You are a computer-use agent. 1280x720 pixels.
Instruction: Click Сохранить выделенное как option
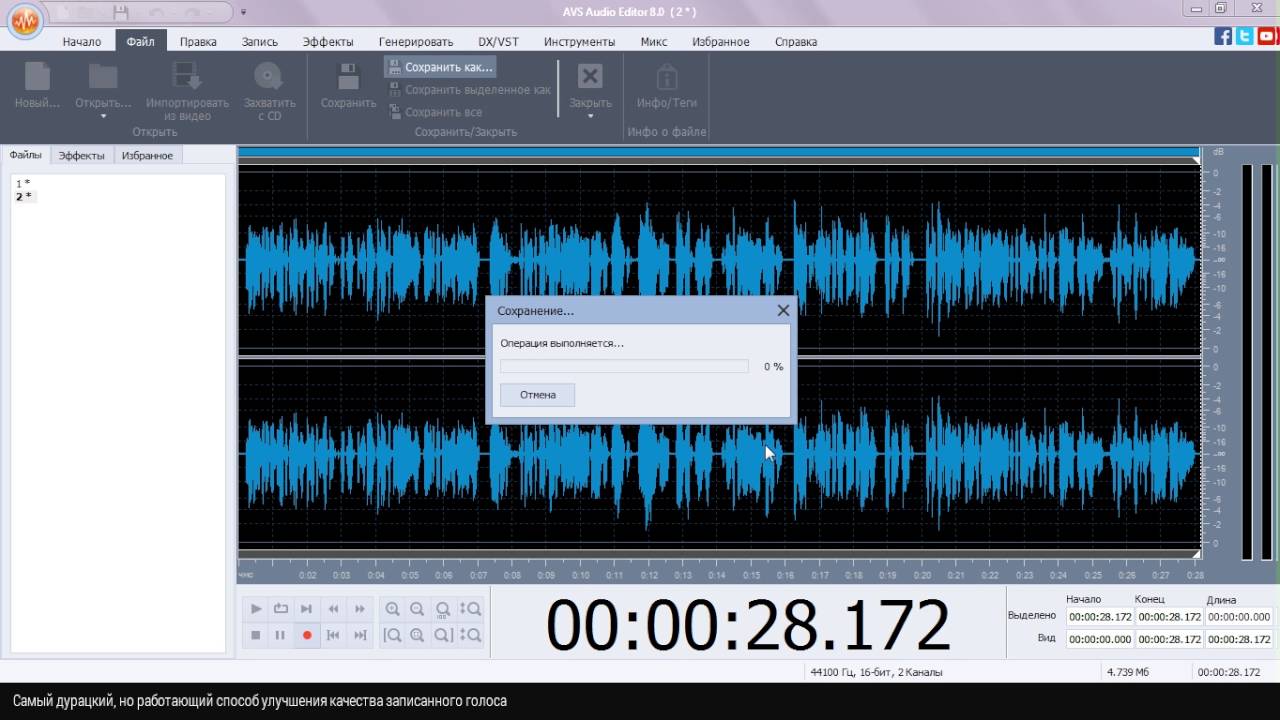470,90
